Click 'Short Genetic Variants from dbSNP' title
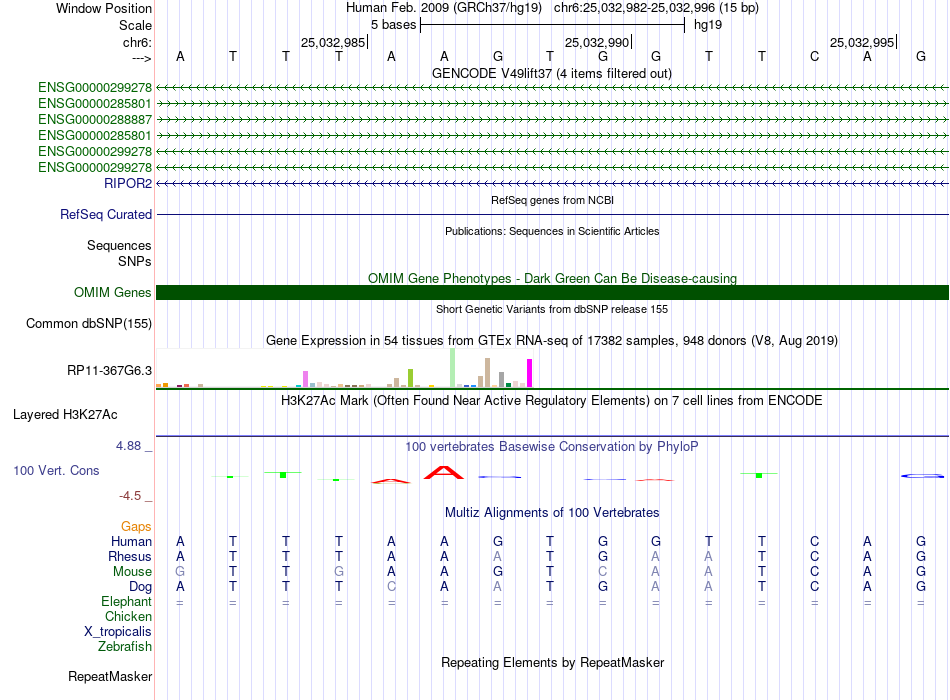 tap(552, 309)
